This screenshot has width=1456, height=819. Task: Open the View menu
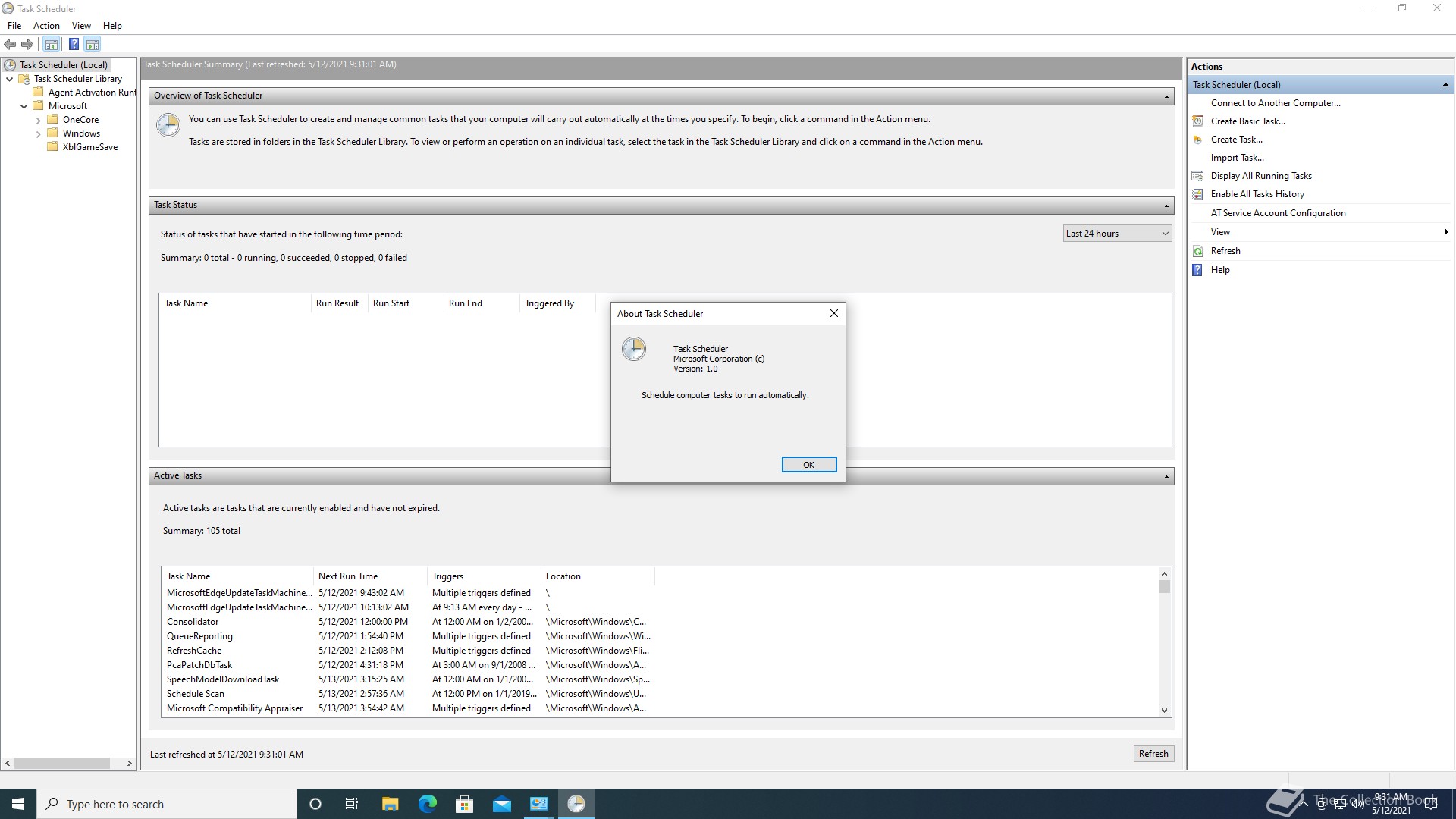(x=81, y=26)
